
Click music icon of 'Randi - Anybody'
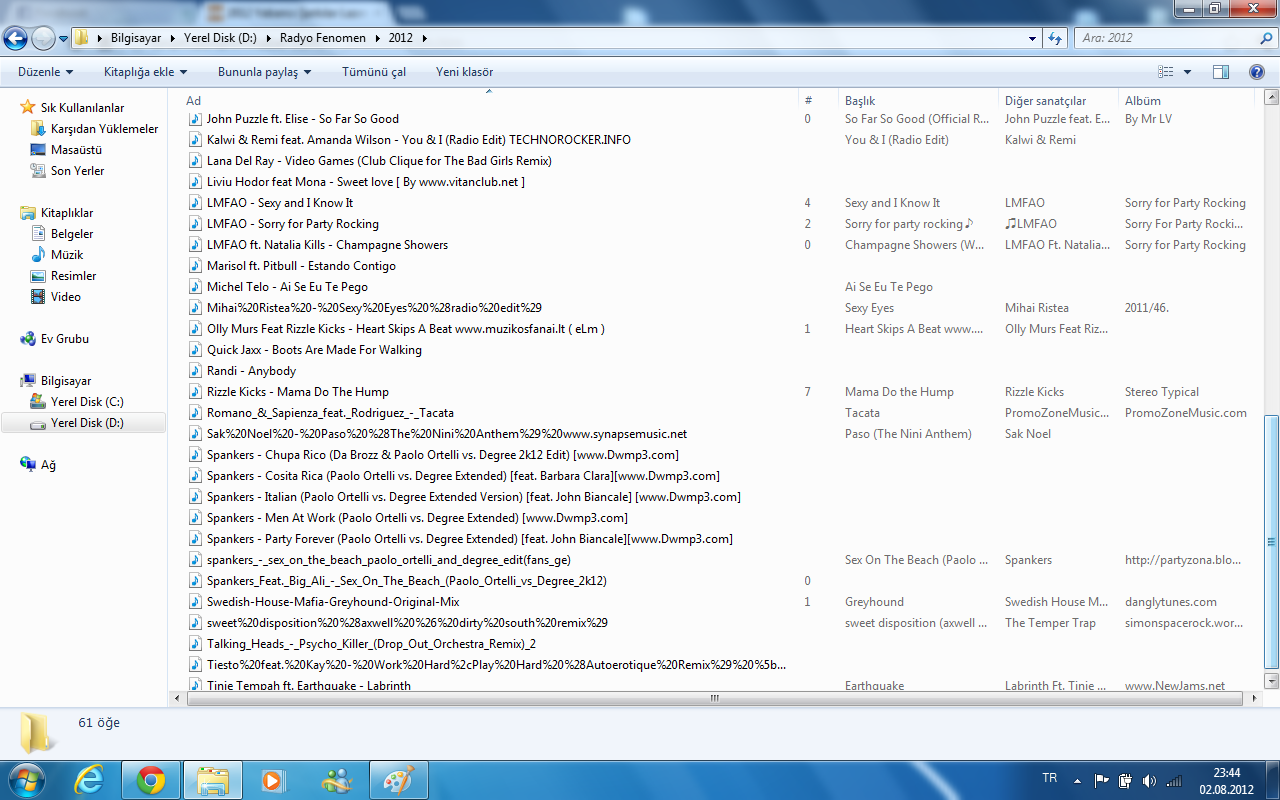(x=196, y=371)
